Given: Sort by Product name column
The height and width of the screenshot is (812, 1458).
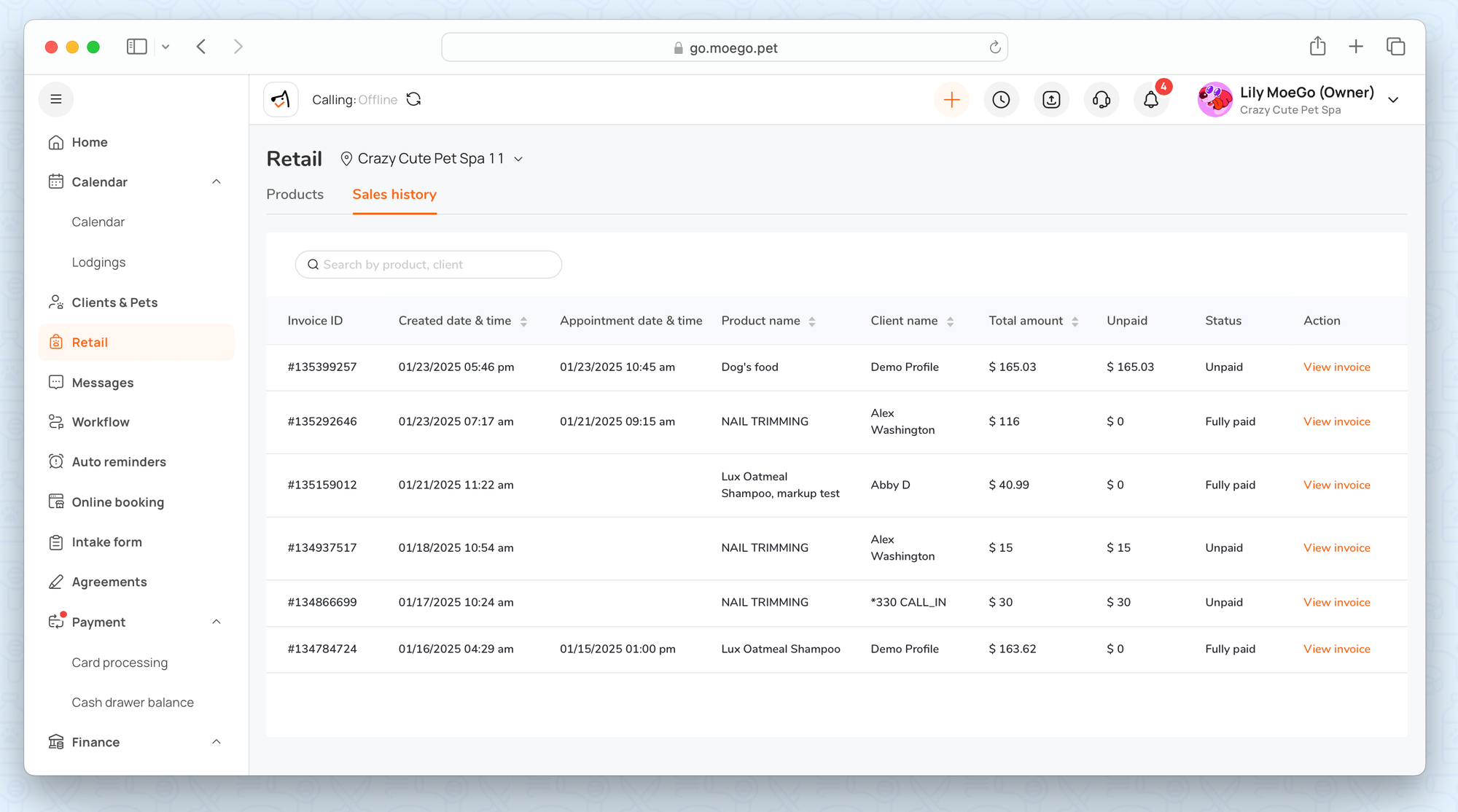Looking at the screenshot, I should 811,321.
